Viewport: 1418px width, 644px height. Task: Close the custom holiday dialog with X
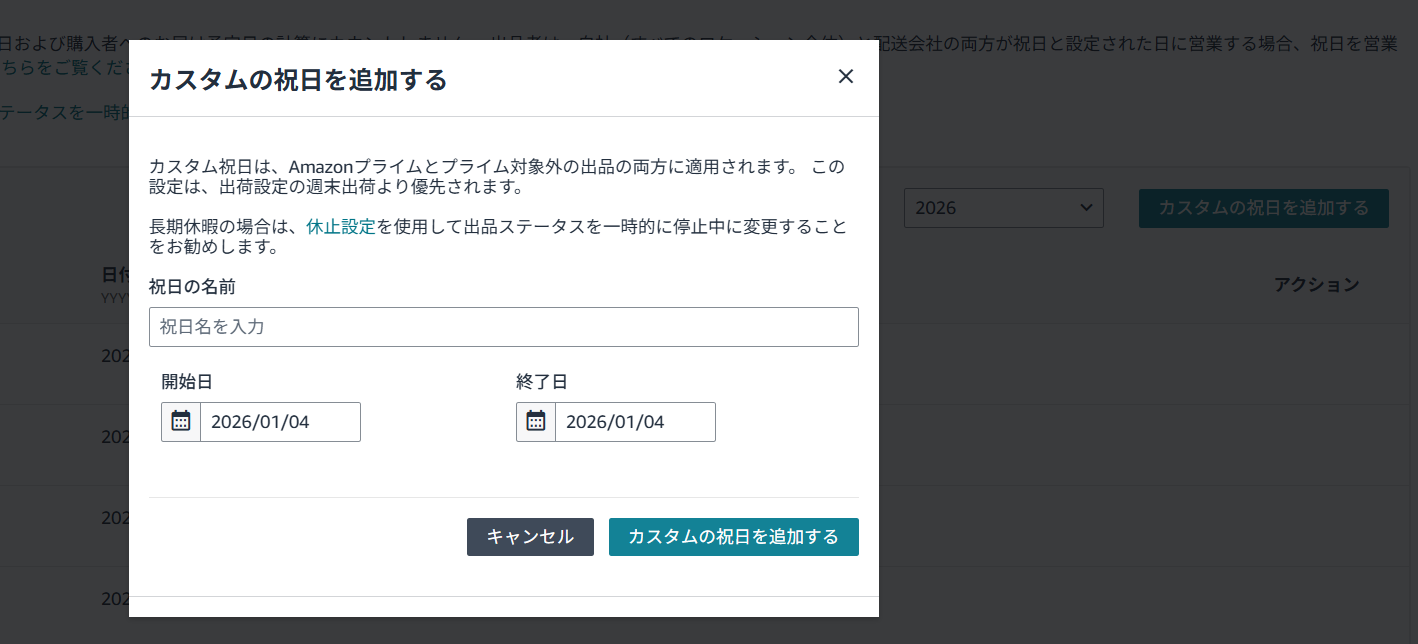[x=845, y=77]
